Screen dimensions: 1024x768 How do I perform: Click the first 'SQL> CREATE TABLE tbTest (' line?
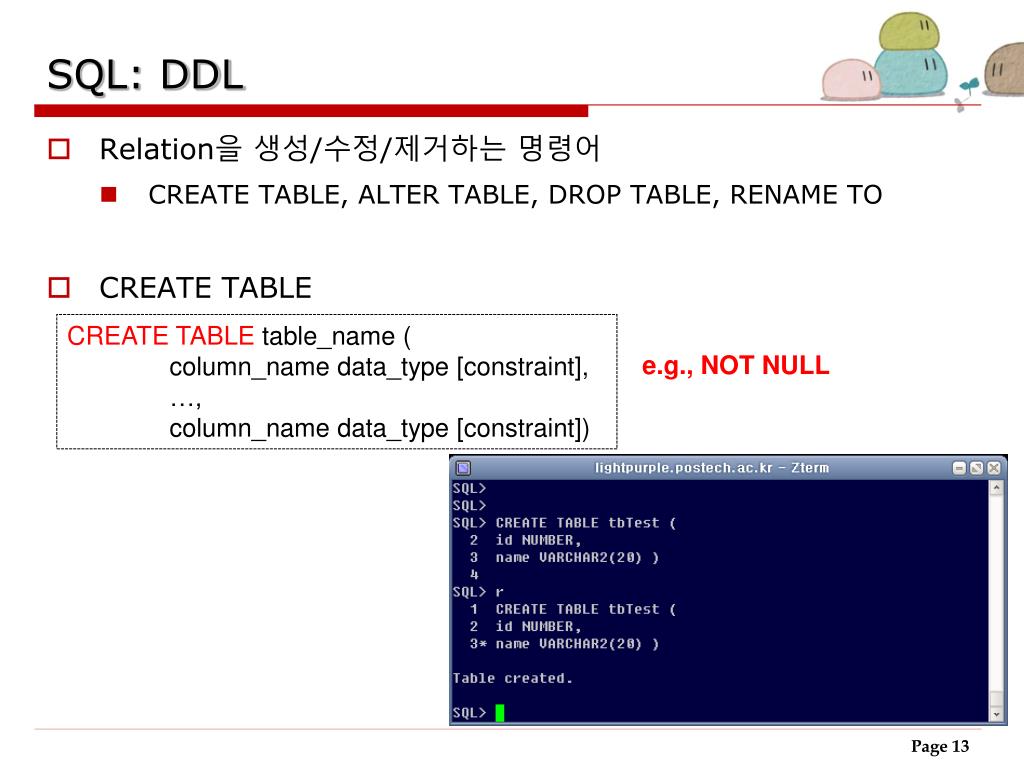[x=564, y=522]
